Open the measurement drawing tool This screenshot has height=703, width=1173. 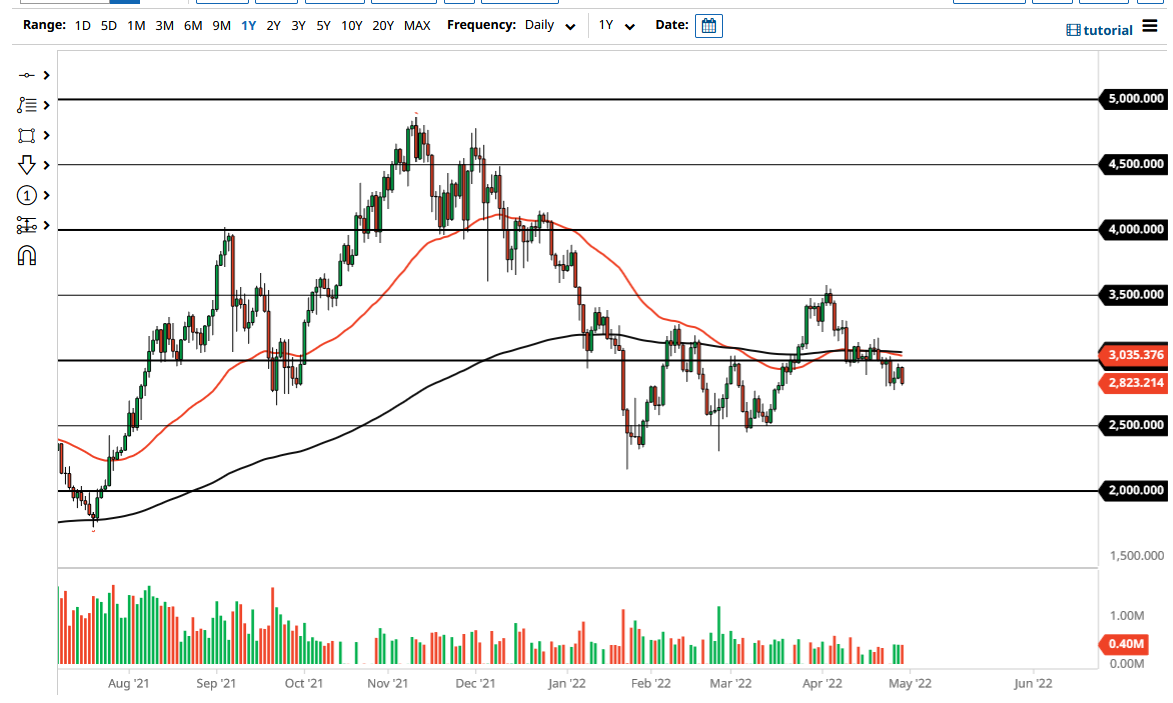27,225
